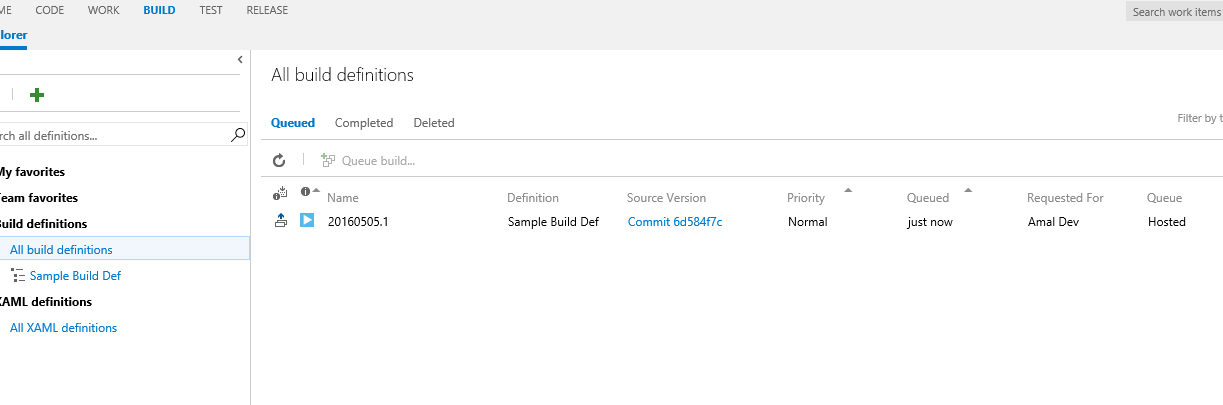Open Commit 6d584f7c link
The image size is (1223, 405).
point(675,222)
